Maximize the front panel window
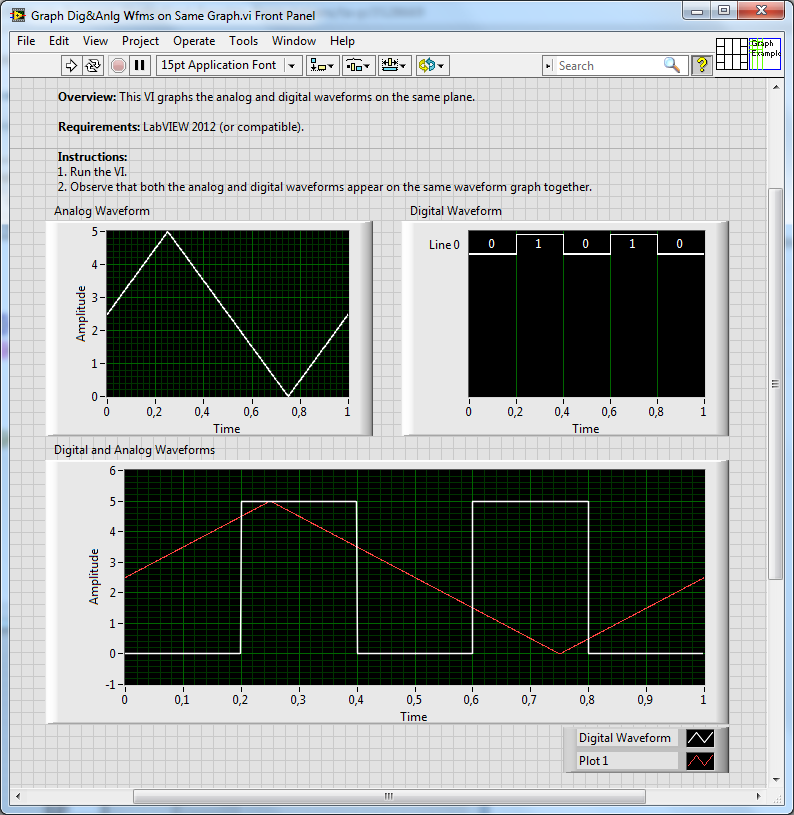The height and width of the screenshot is (815, 794). (x=724, y=10)
